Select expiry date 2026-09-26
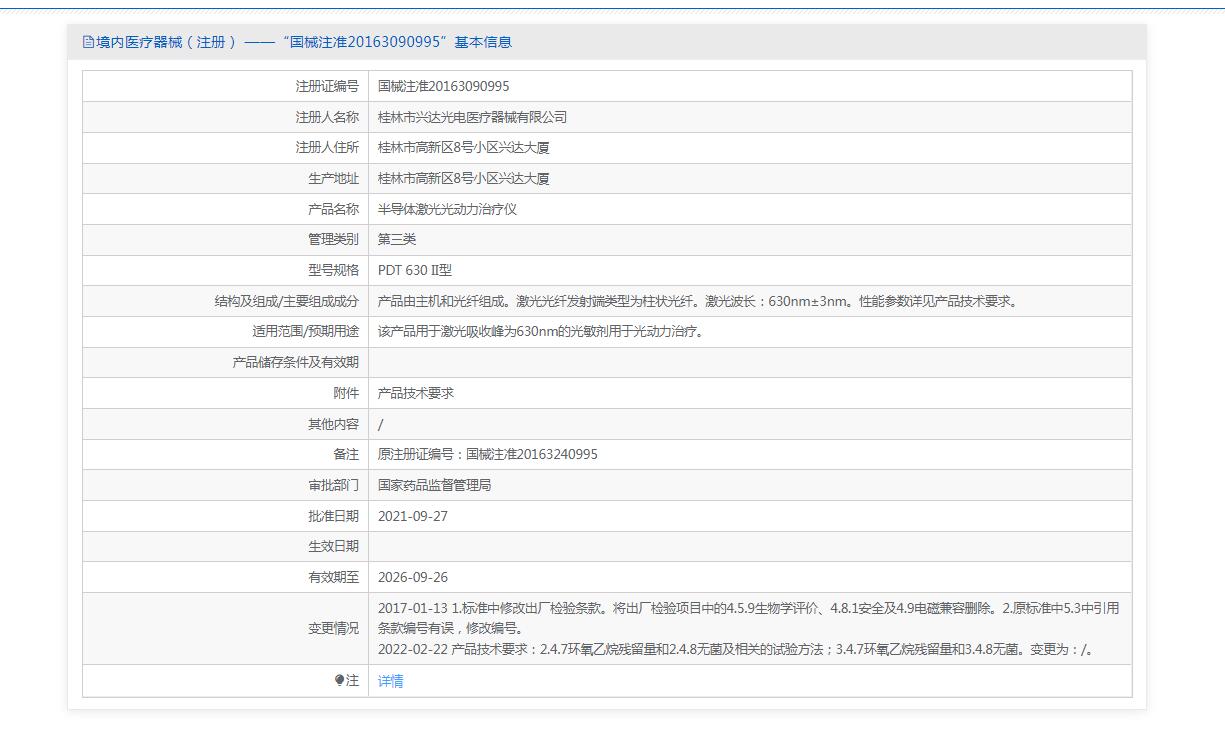This screenshot has width=1225, height=732. pyautogui.click(x=413, y=577)
